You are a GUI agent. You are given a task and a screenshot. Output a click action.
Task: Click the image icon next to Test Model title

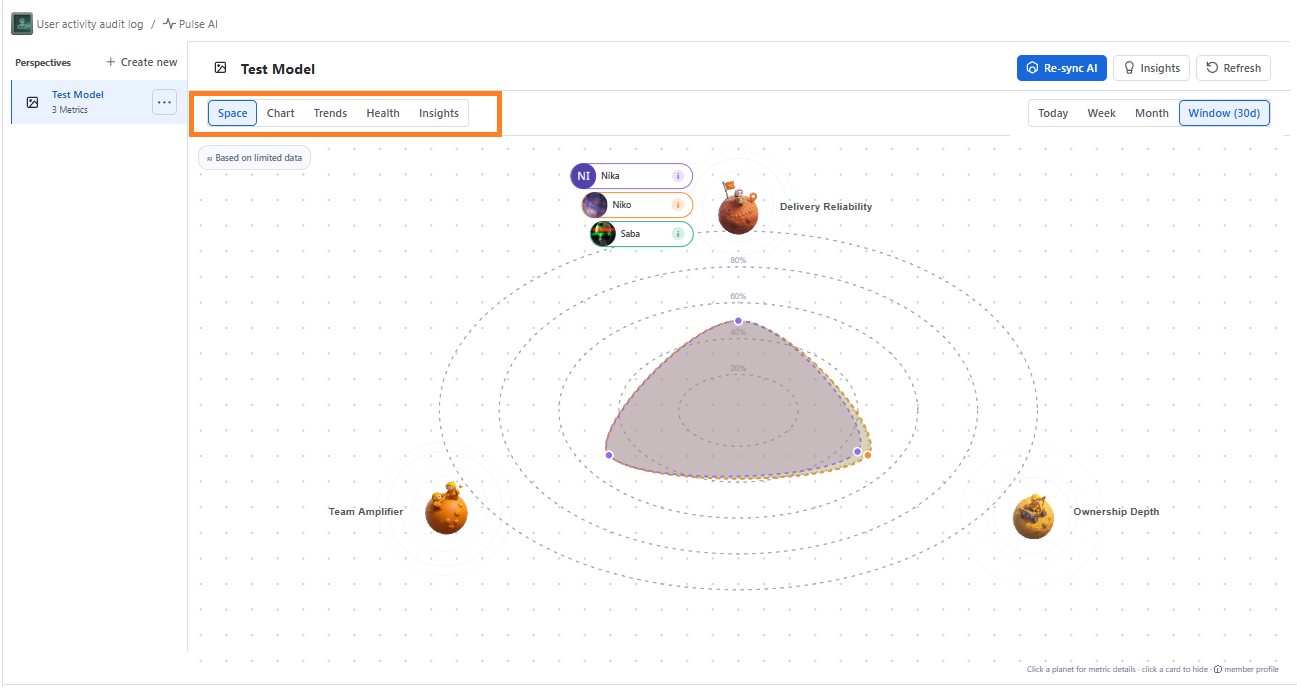pyautogui.click(x=221, y=68)
